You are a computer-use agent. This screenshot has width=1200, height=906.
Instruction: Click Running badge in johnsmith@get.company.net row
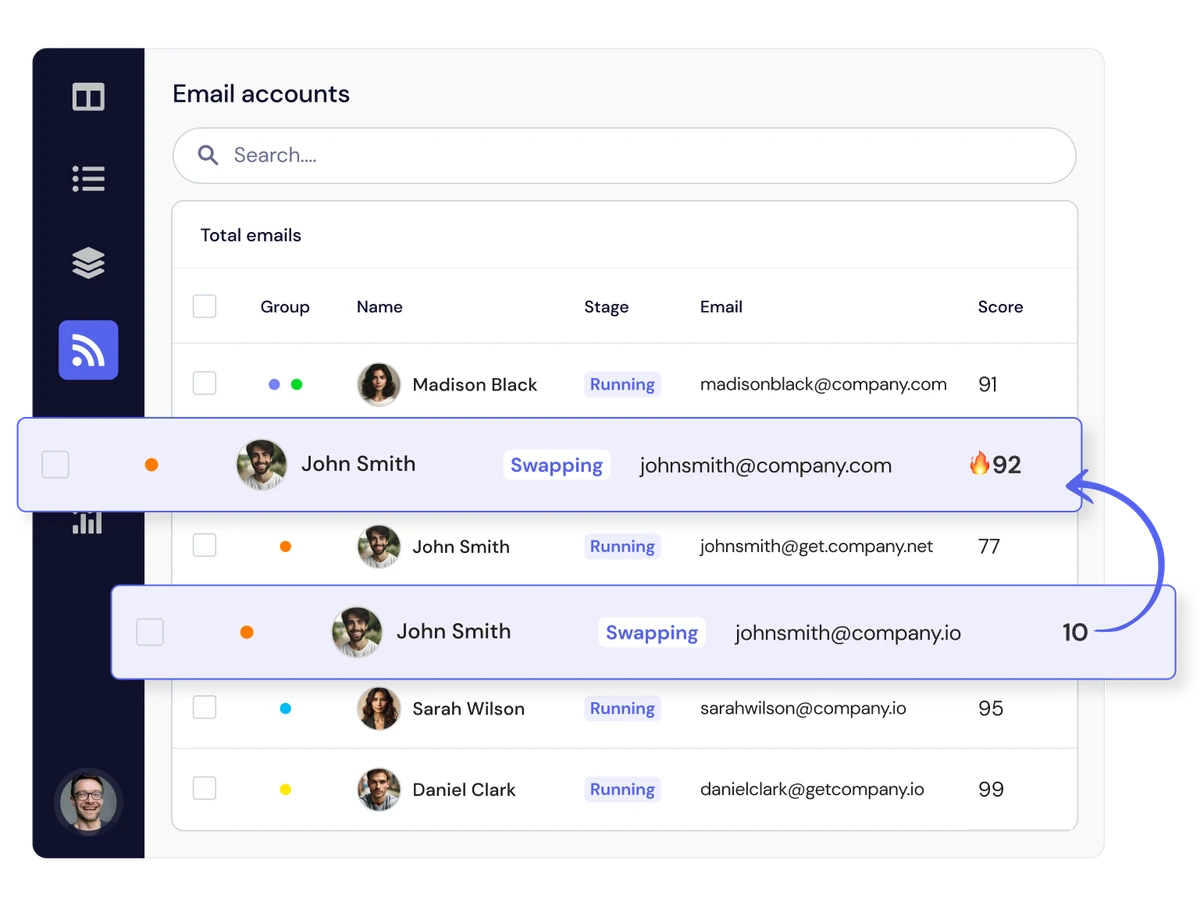click(622, 546)
